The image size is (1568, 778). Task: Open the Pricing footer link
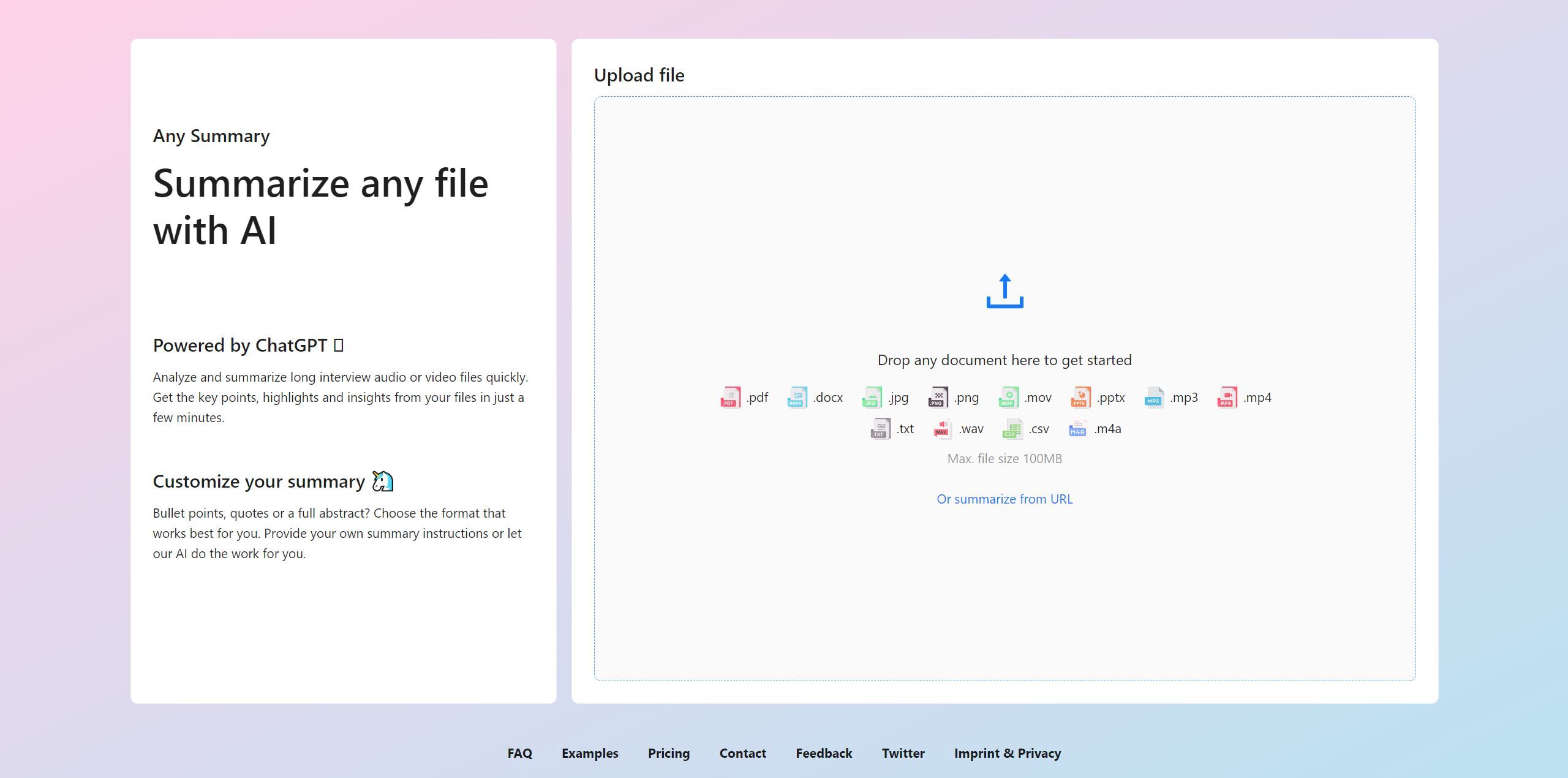point(669,753)
